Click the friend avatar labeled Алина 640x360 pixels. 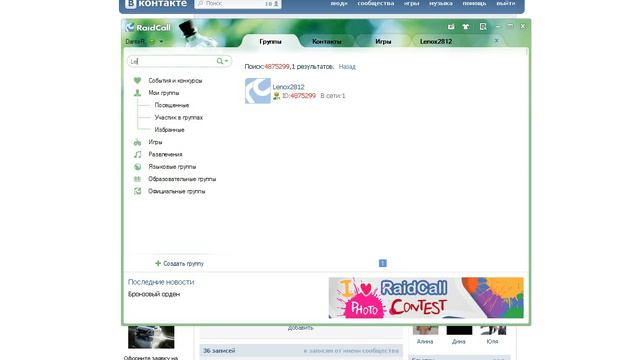click(x=425, y=330)
